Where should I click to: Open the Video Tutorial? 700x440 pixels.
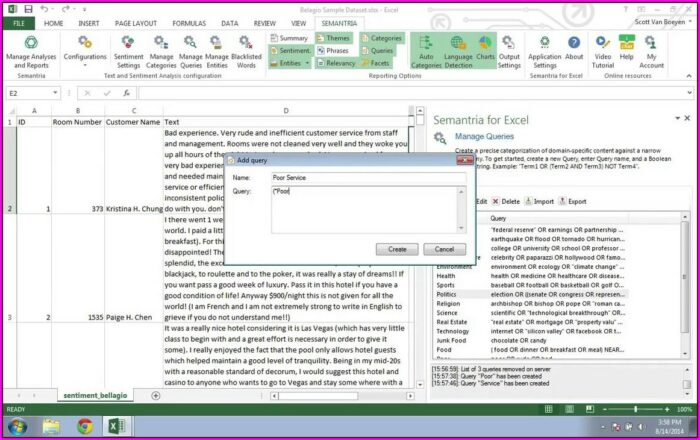pos(603,53)
